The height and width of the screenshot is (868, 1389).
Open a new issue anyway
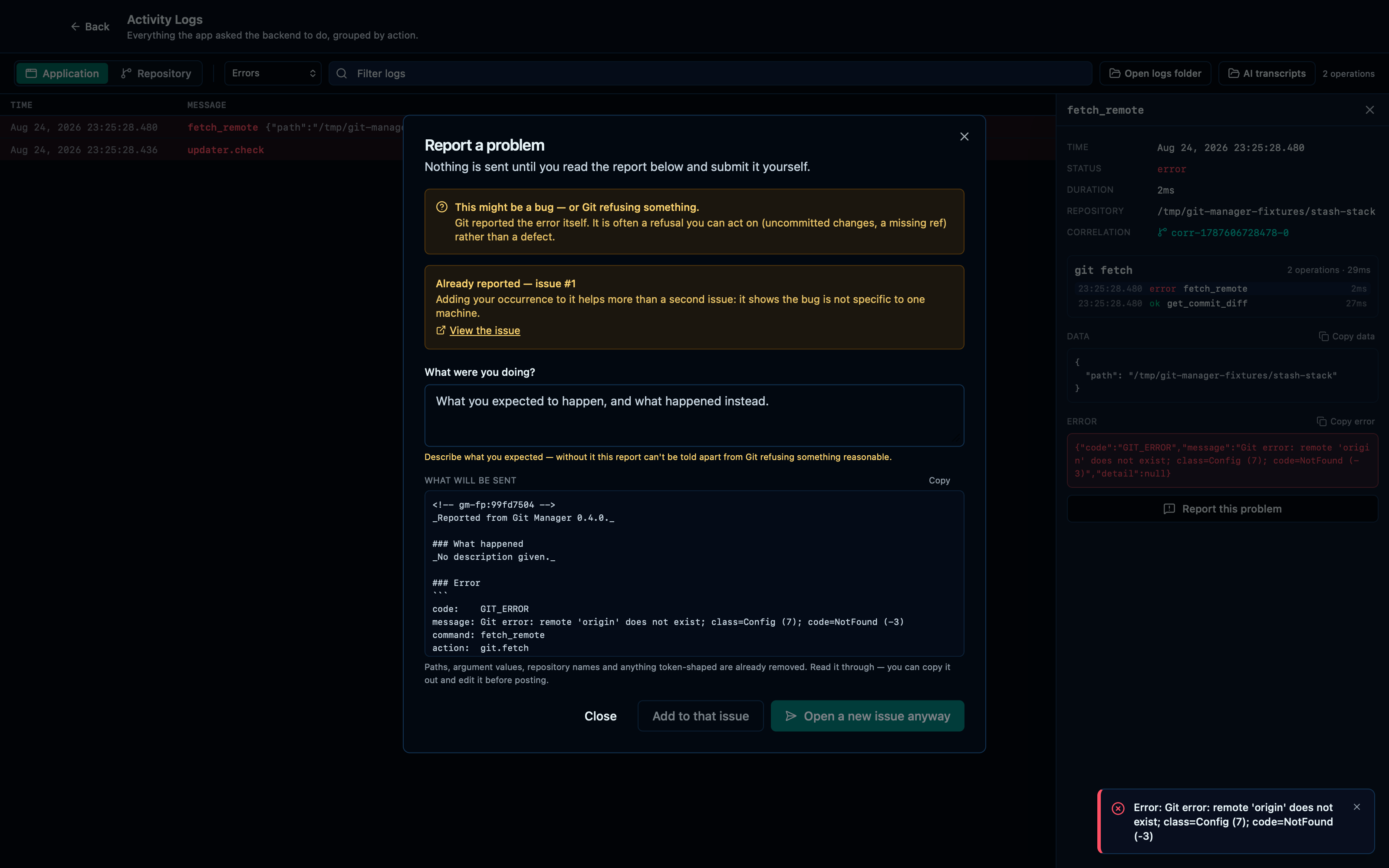coord(867,716)
